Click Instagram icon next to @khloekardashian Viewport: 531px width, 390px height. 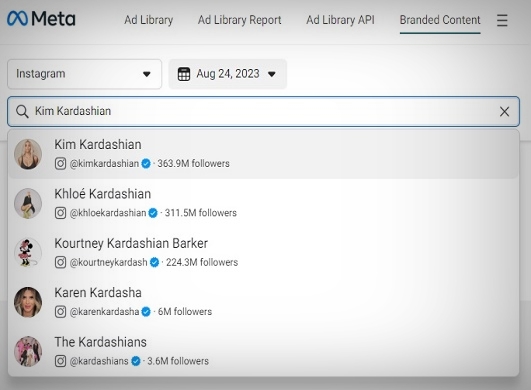[x=60, y=213]
